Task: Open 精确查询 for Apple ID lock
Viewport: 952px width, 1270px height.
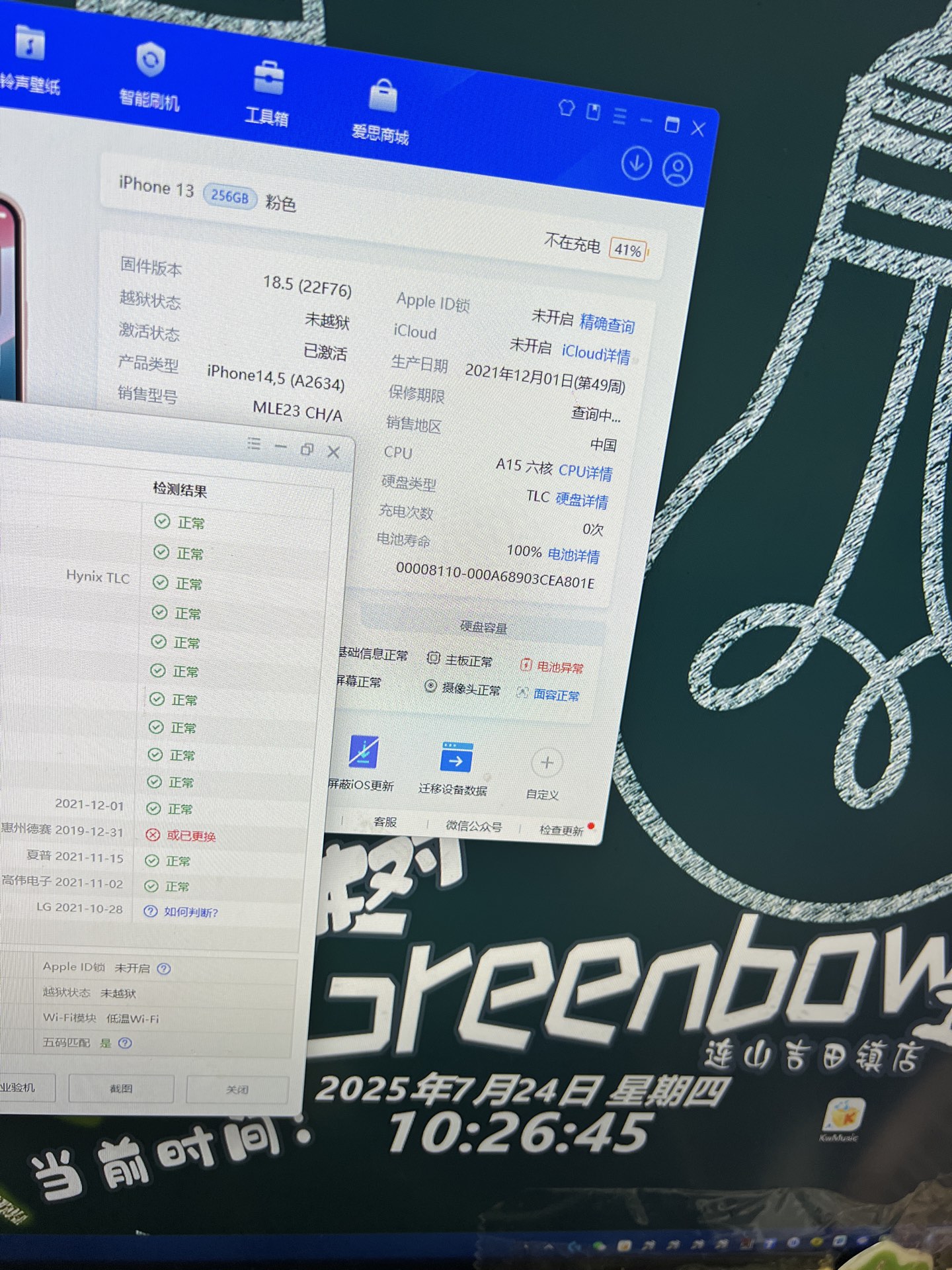Action: pos(607,323)
